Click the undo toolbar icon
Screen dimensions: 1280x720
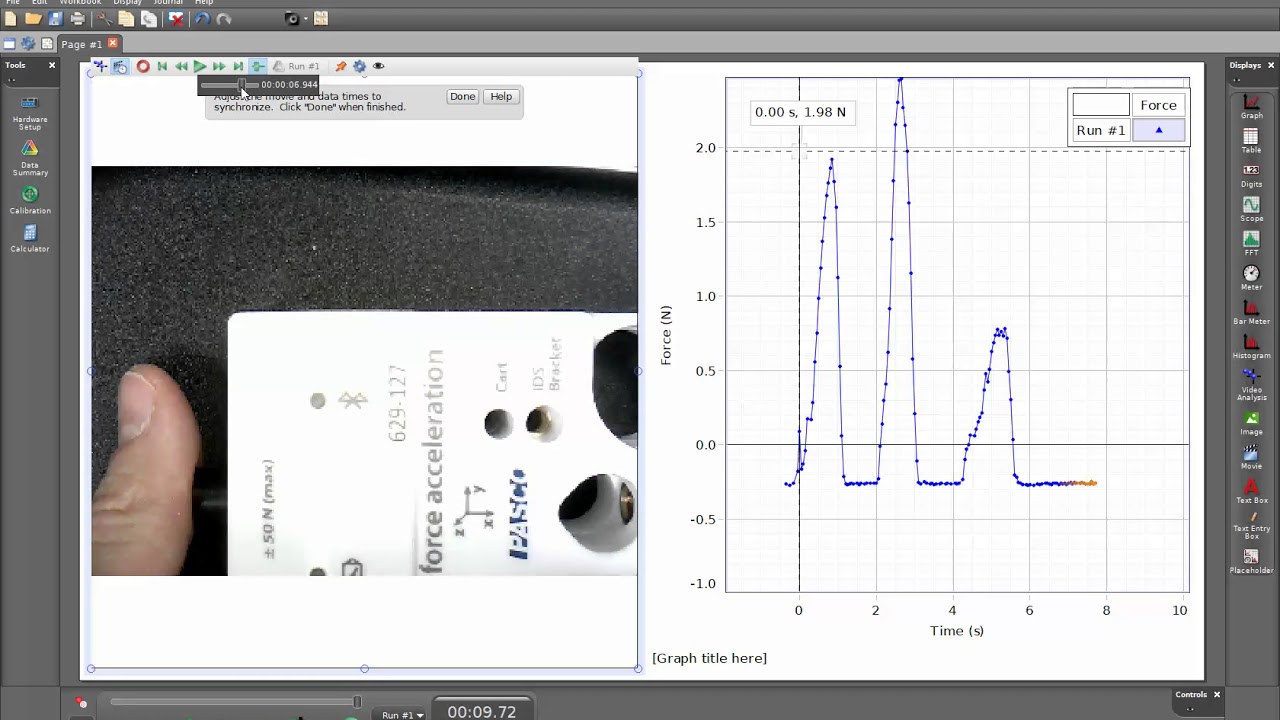coord(201,18)
